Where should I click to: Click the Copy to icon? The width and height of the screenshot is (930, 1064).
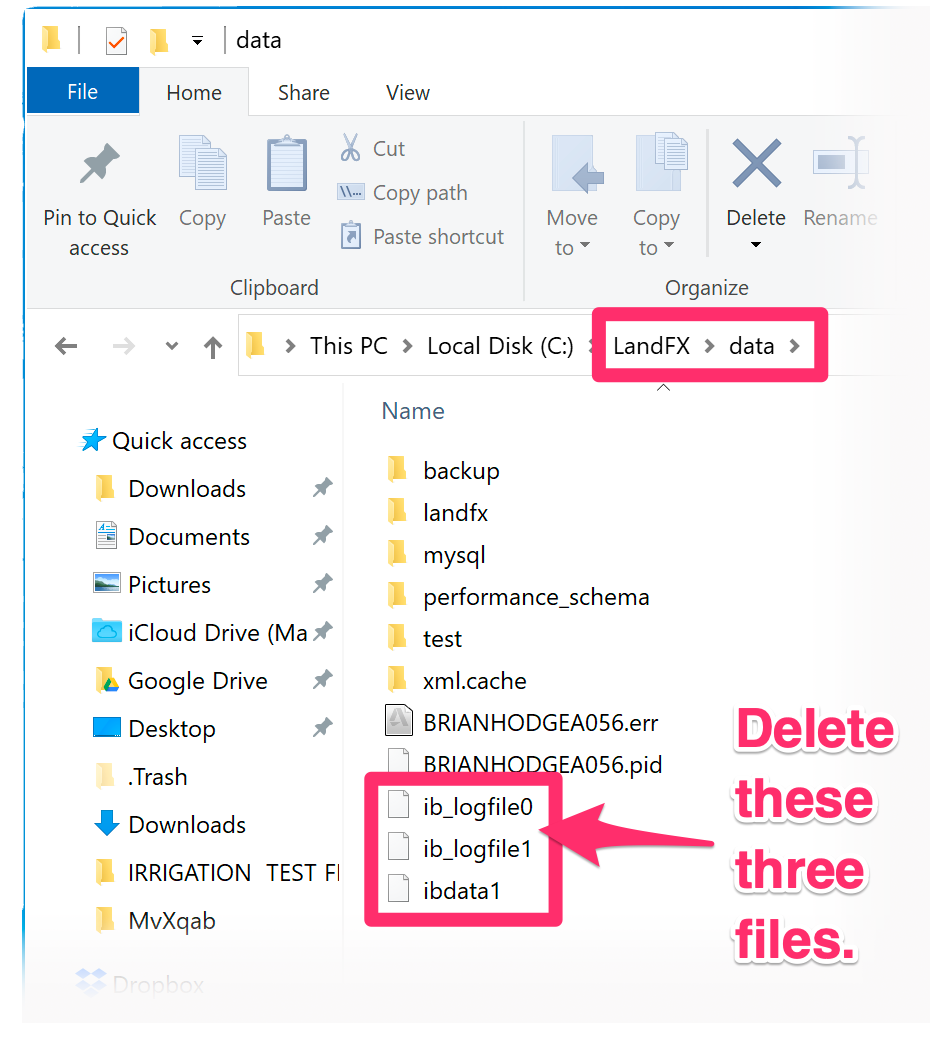661,162
